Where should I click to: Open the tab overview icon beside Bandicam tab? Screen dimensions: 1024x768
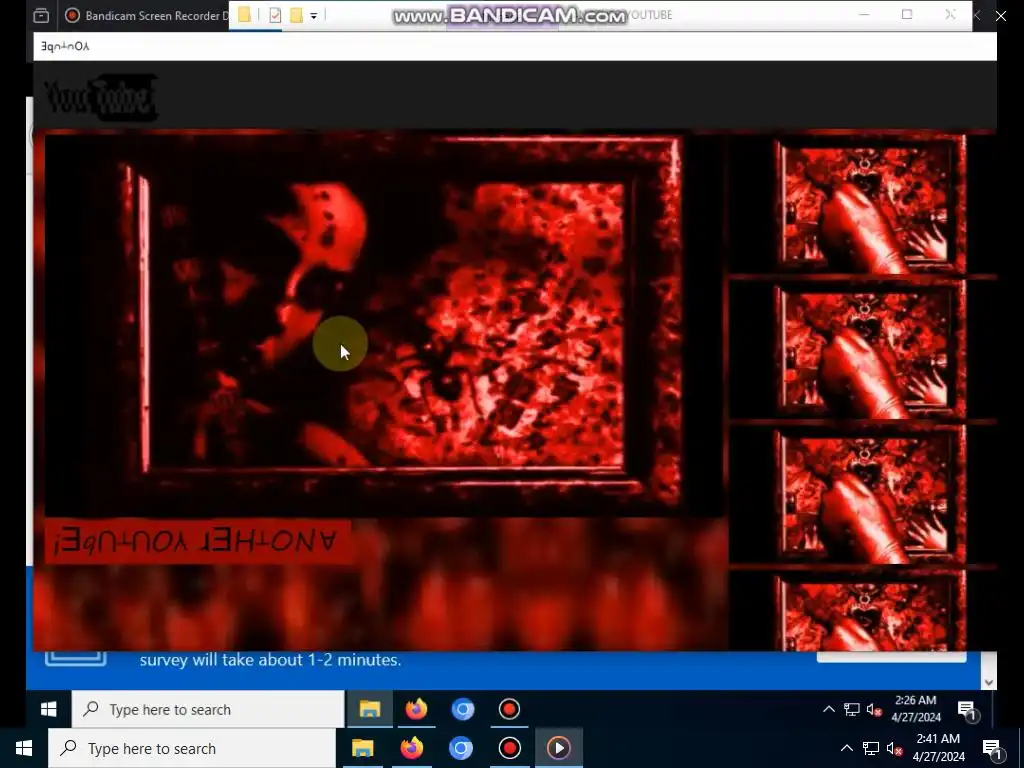(x=41, y=15)
